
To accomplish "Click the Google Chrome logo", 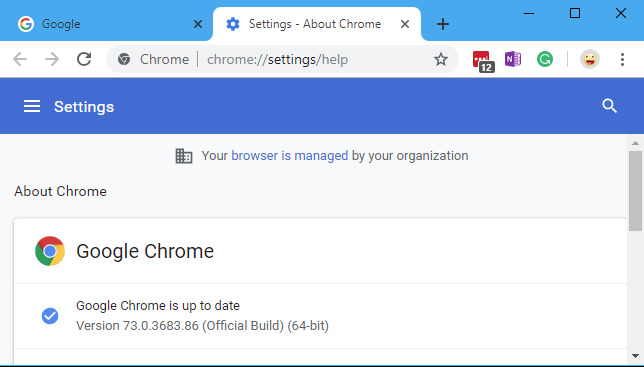I will click(x=50, y=251).
